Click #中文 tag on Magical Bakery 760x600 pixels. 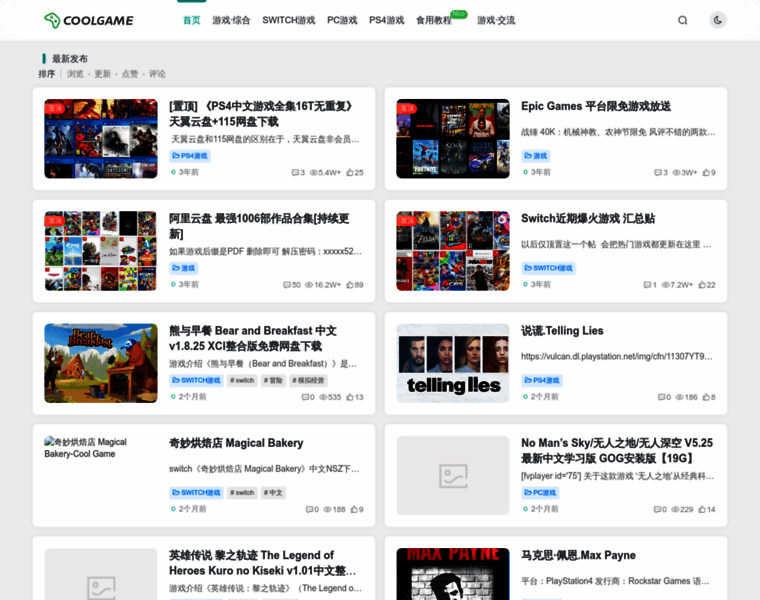tap(273, 493)
